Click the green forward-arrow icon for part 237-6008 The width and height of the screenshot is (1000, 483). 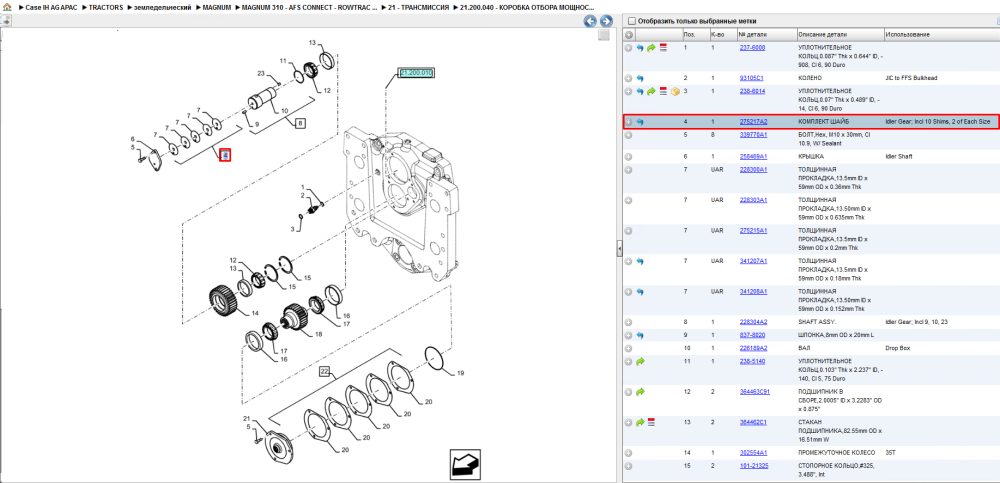tap(651, 48)
